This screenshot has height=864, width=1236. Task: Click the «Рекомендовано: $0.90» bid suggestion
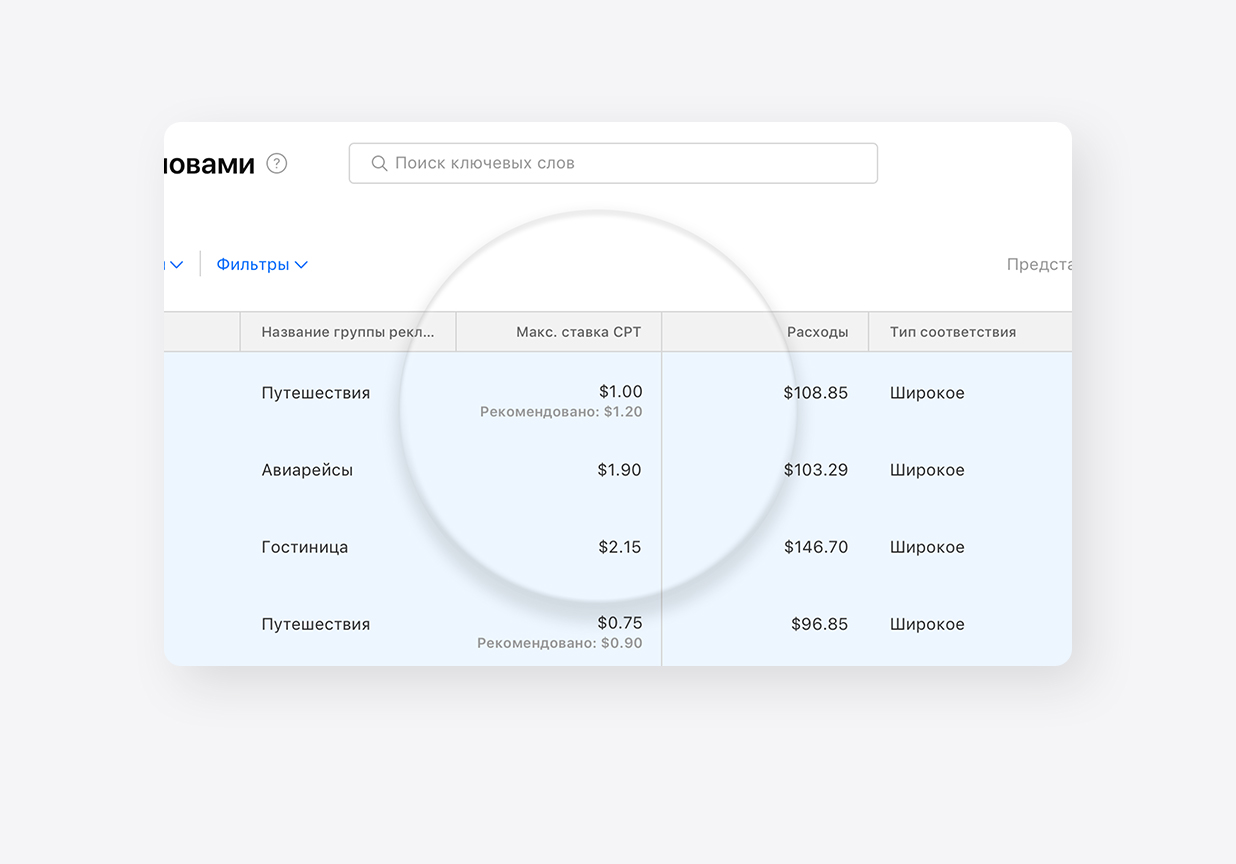(x=560, y=643)
